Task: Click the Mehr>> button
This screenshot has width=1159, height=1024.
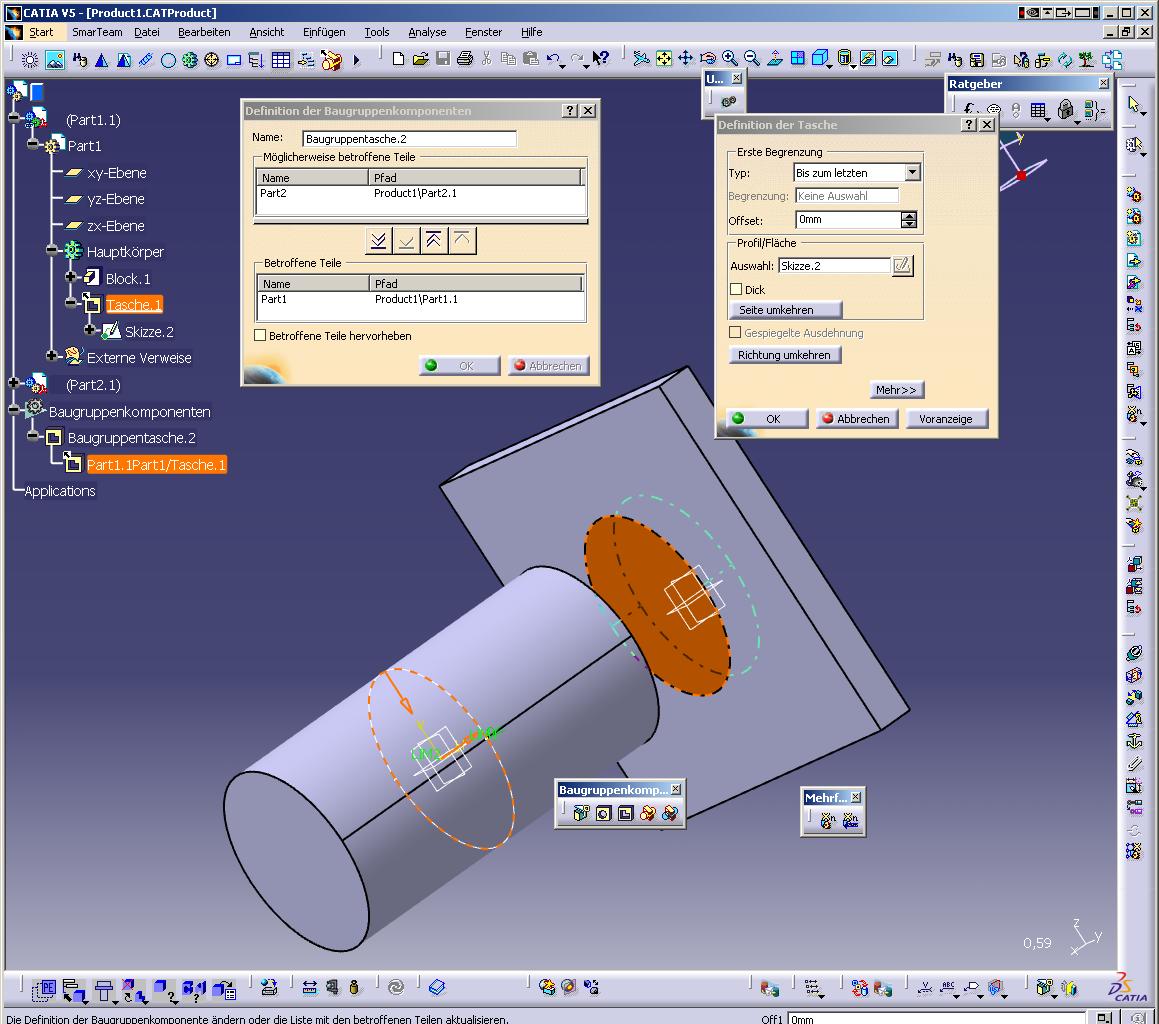Action: pyautogui.click(x=896, y=390)
